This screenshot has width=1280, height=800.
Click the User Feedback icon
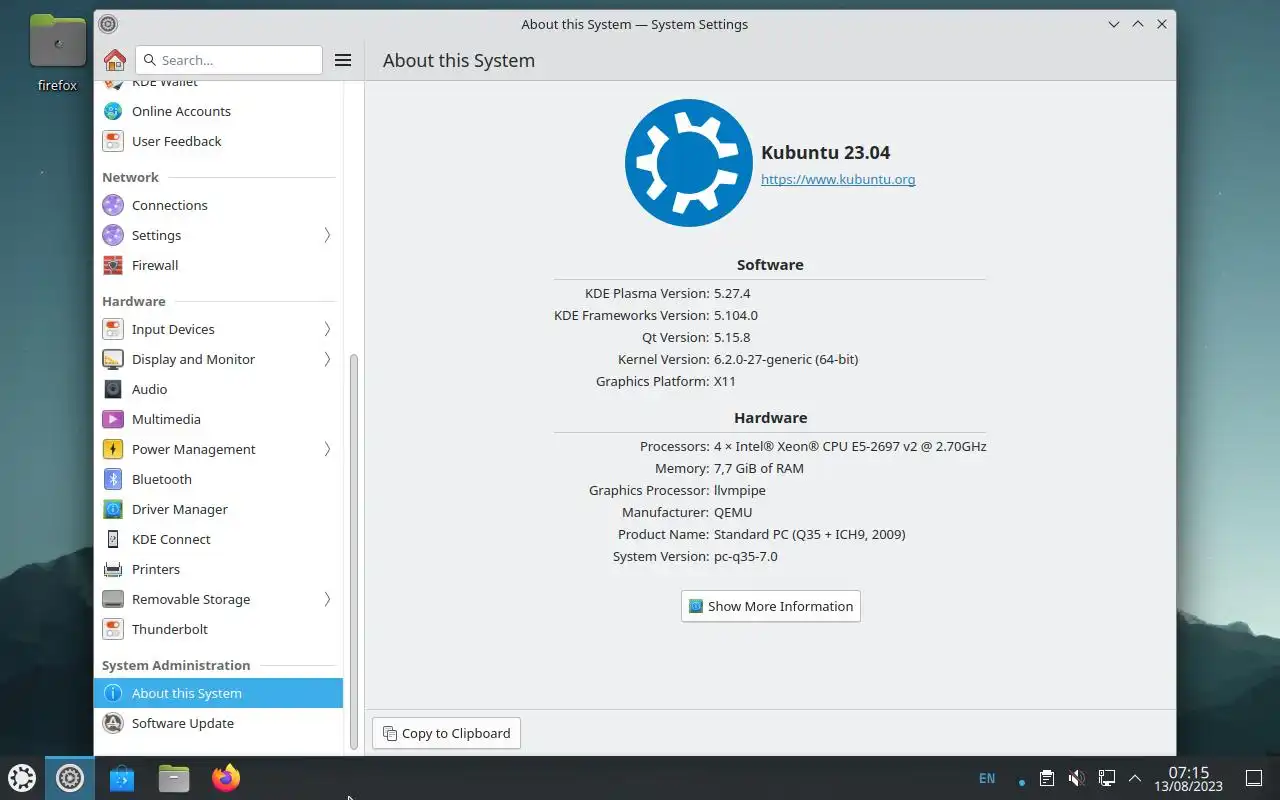[x=113, y=141]
